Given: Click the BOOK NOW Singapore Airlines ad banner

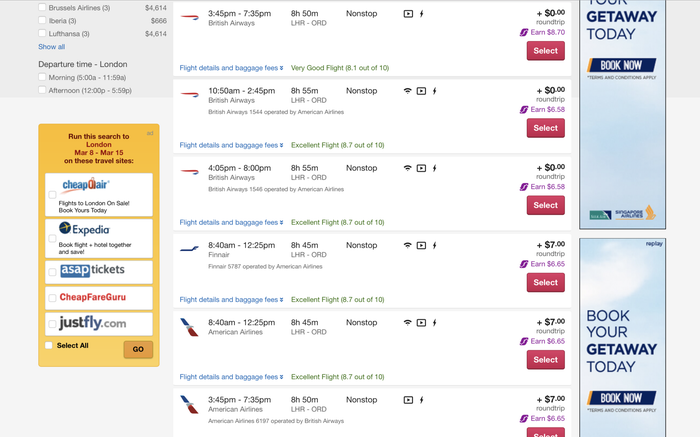Looking at the screenshot, I should coord(622,65).
